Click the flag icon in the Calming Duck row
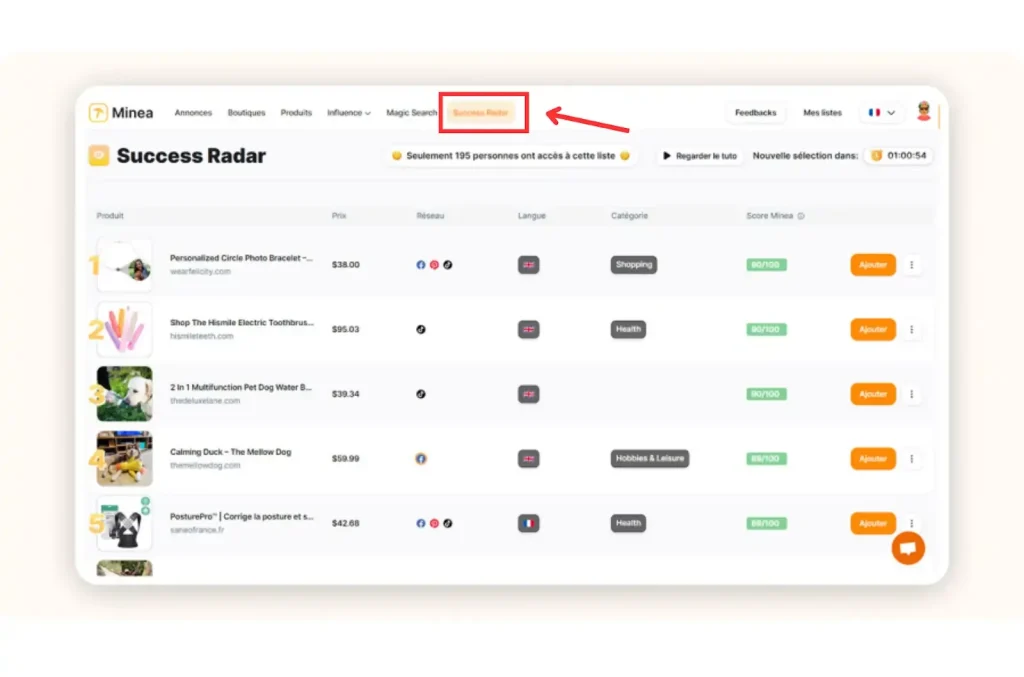Screen dimensions: 1024x677 [528, 458]
